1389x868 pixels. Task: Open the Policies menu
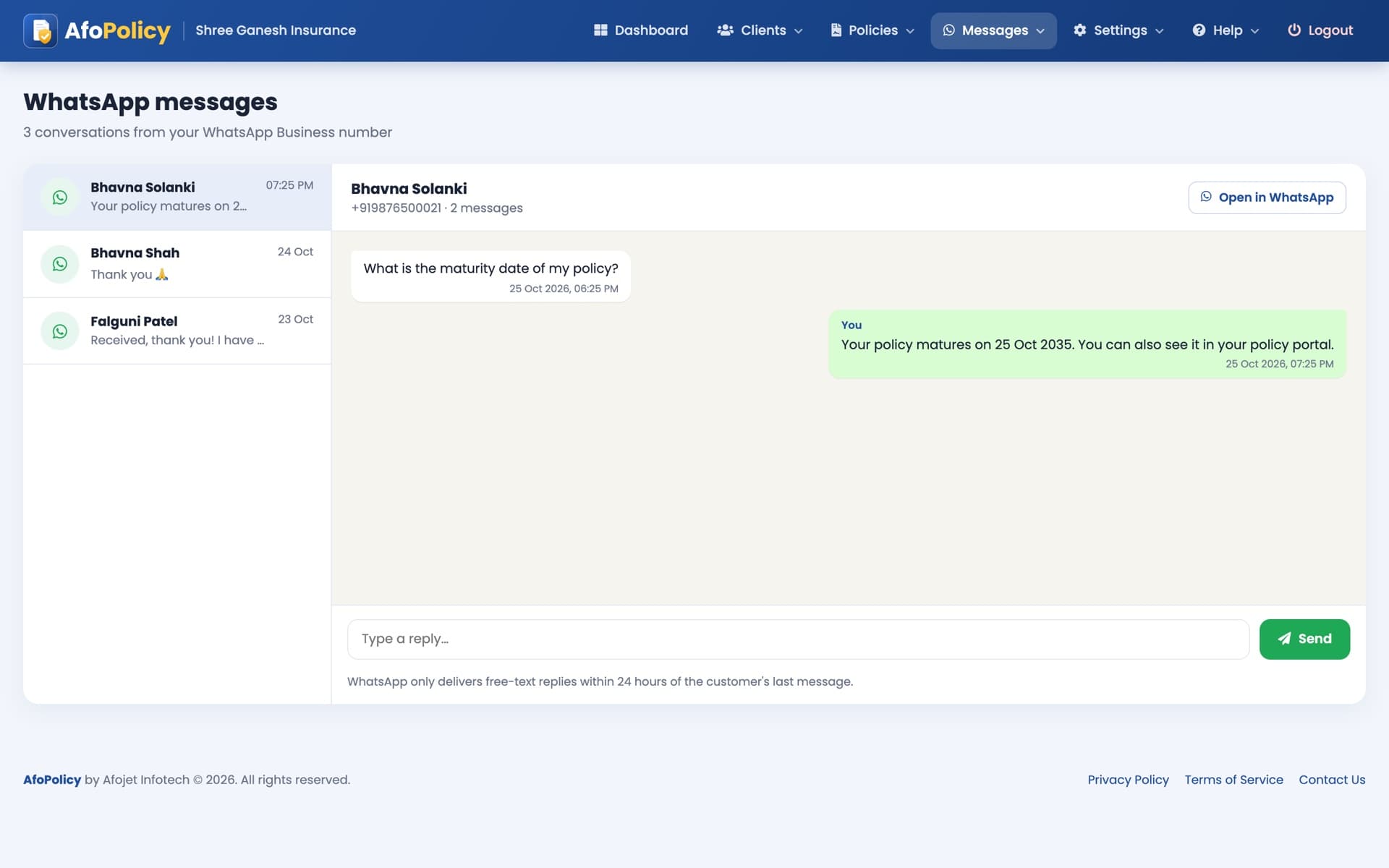pos(872,30)
